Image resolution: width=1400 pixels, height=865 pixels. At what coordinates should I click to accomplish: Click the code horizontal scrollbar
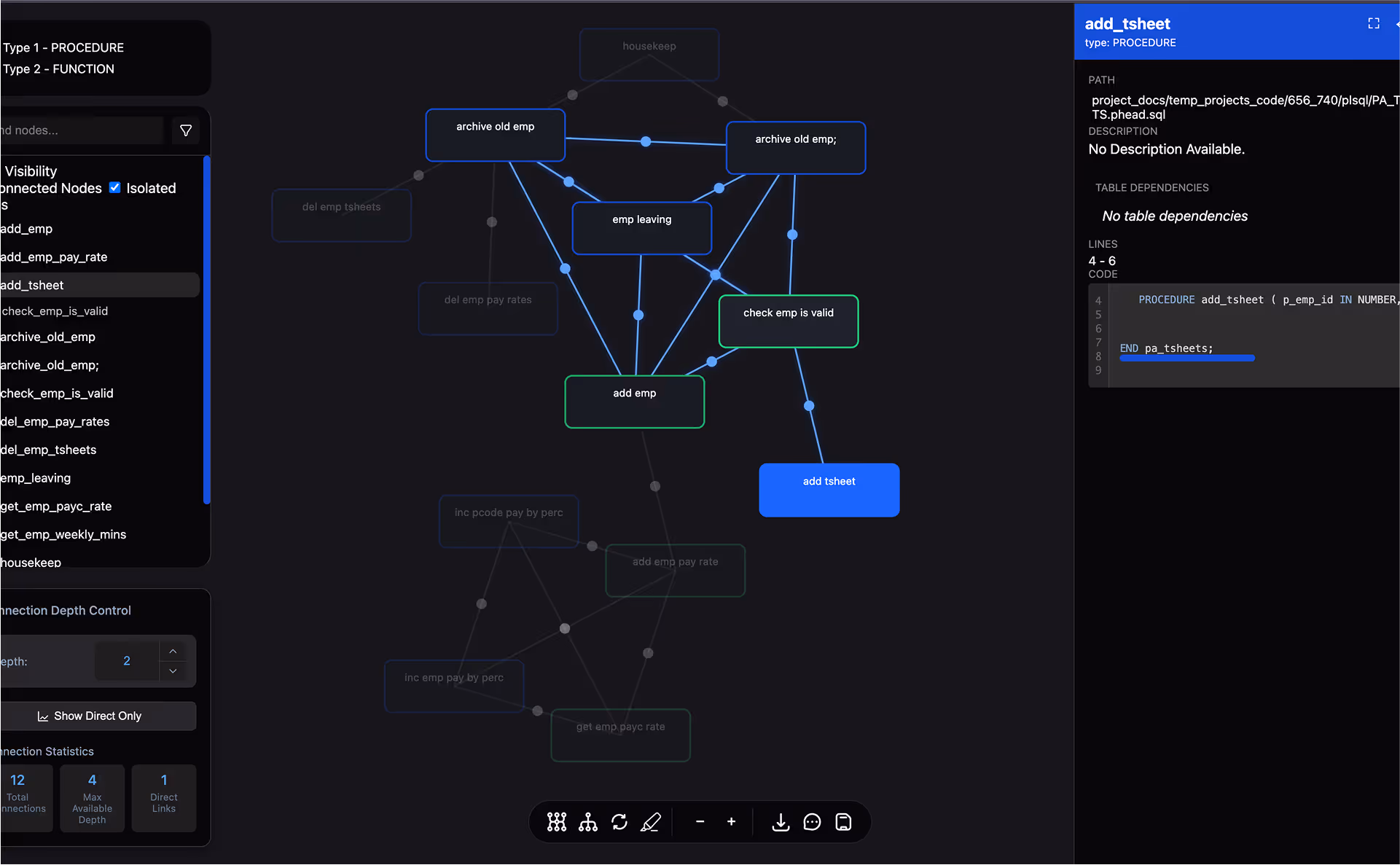pyautogui.click(x=1187, y=358)
